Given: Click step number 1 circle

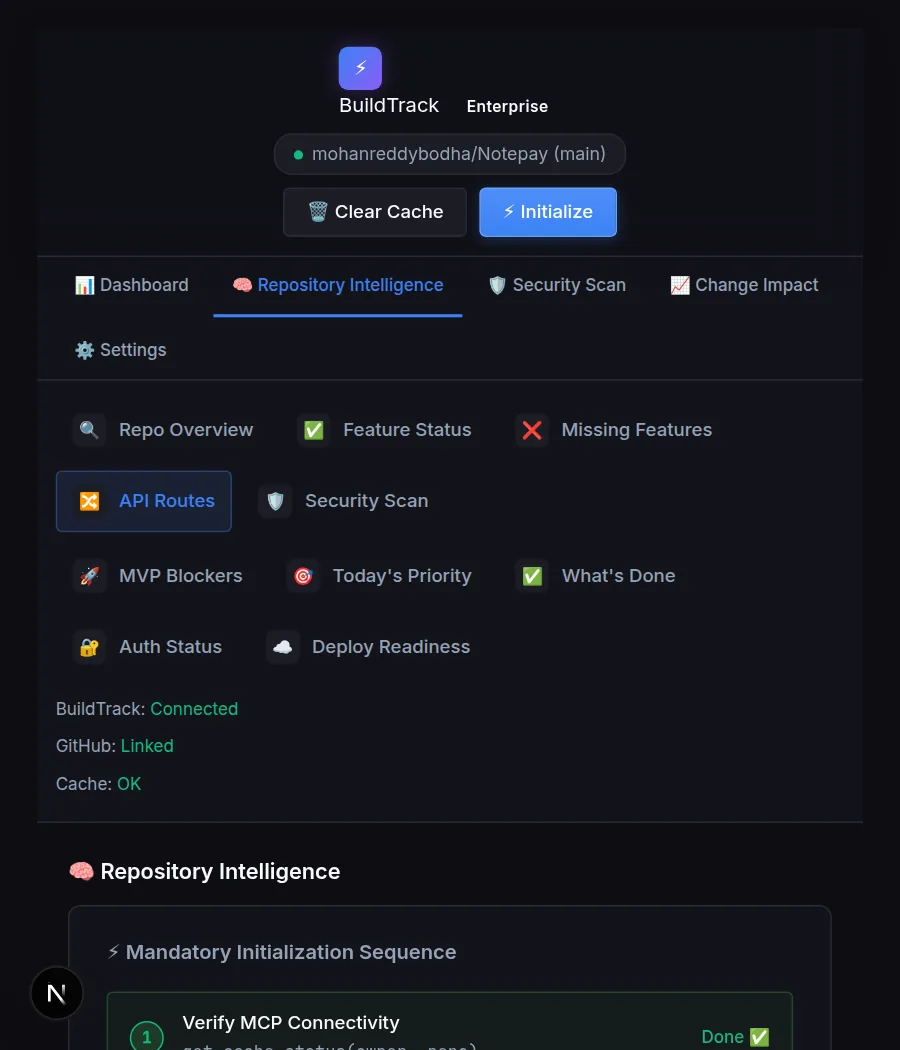Looking at the screenshot, I should coord(147,1037).
